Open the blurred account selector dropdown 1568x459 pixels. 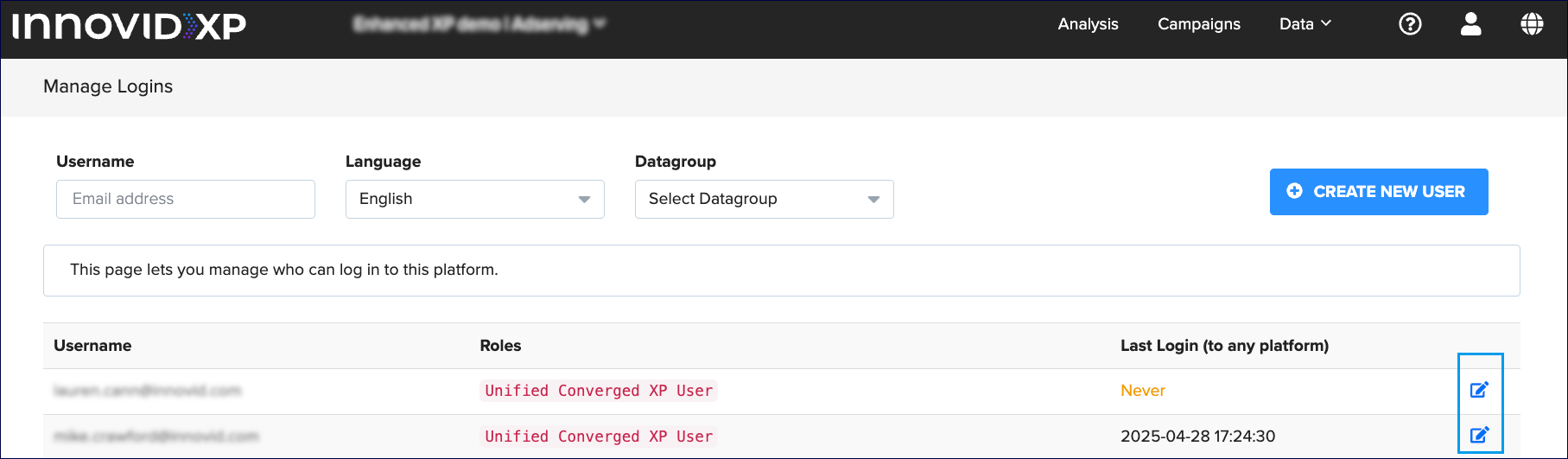[479, 24]
